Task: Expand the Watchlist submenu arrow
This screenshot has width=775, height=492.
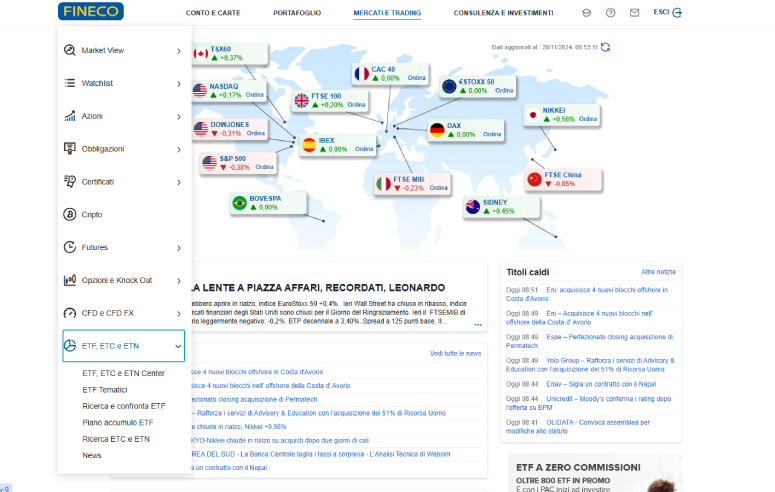Action: [x=179, y=84]
